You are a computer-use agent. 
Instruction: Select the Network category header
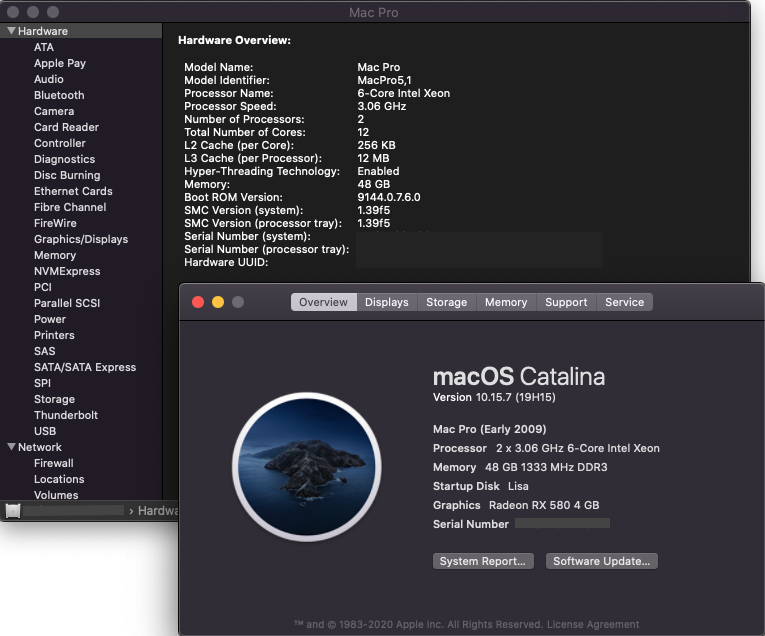[40, 447]
